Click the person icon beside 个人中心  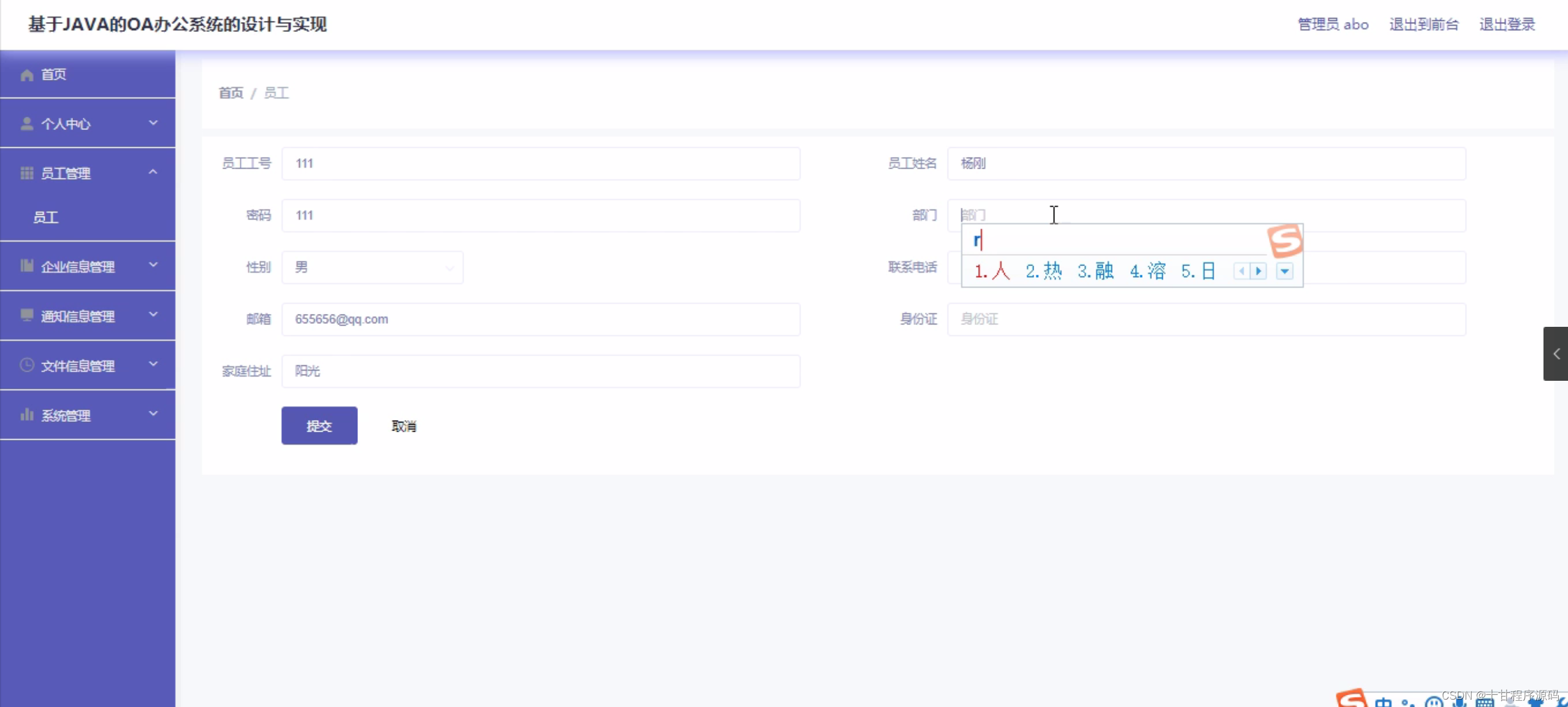[26, 124]
